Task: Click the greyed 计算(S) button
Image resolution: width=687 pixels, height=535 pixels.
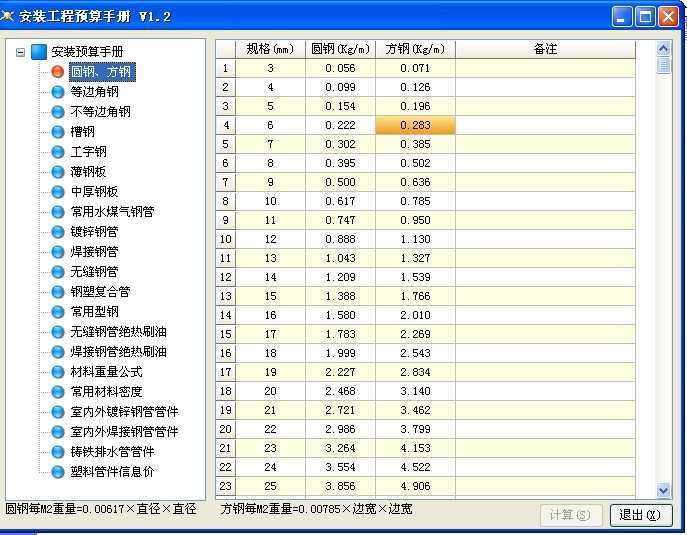Action: (571, 515)
